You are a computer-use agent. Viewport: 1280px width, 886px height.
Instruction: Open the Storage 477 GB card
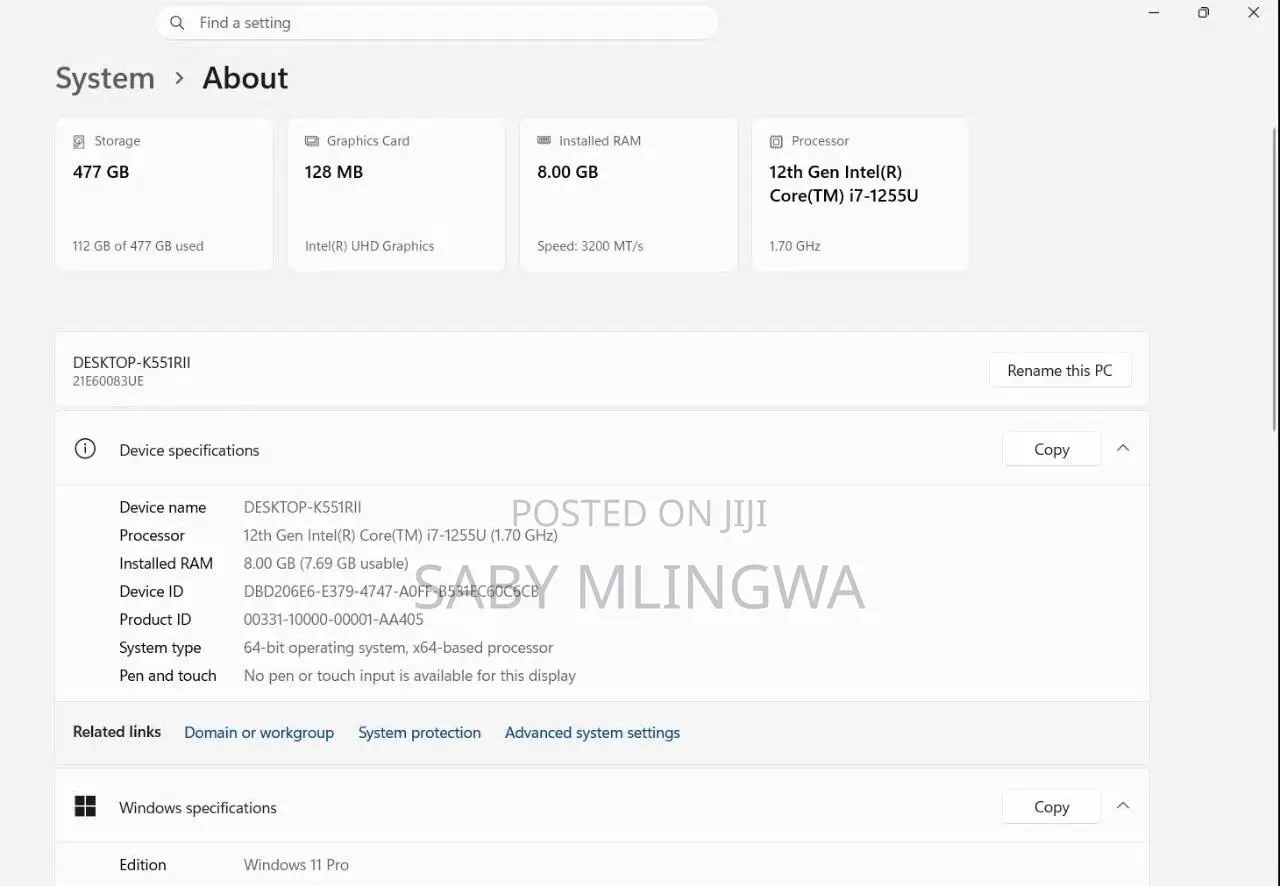click(164, 194)
